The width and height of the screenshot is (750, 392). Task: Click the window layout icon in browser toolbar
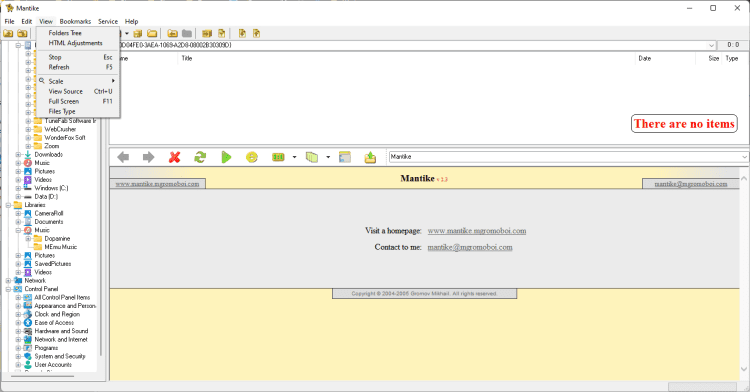(345, 157)
